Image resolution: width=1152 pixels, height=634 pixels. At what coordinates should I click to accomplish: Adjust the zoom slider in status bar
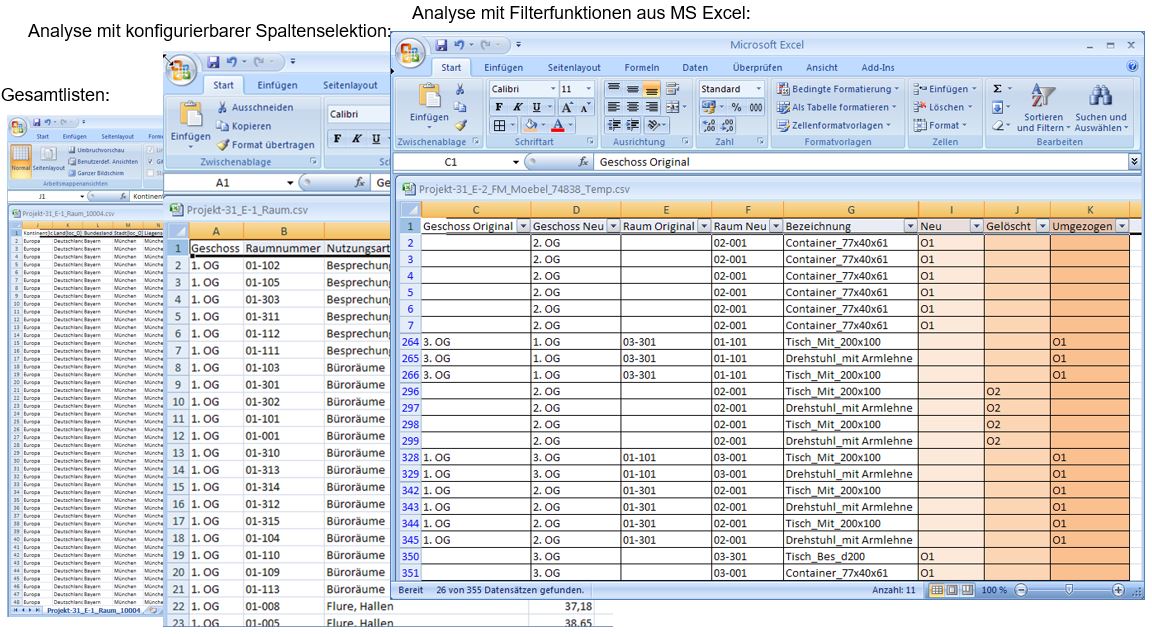click(1069, 590)
